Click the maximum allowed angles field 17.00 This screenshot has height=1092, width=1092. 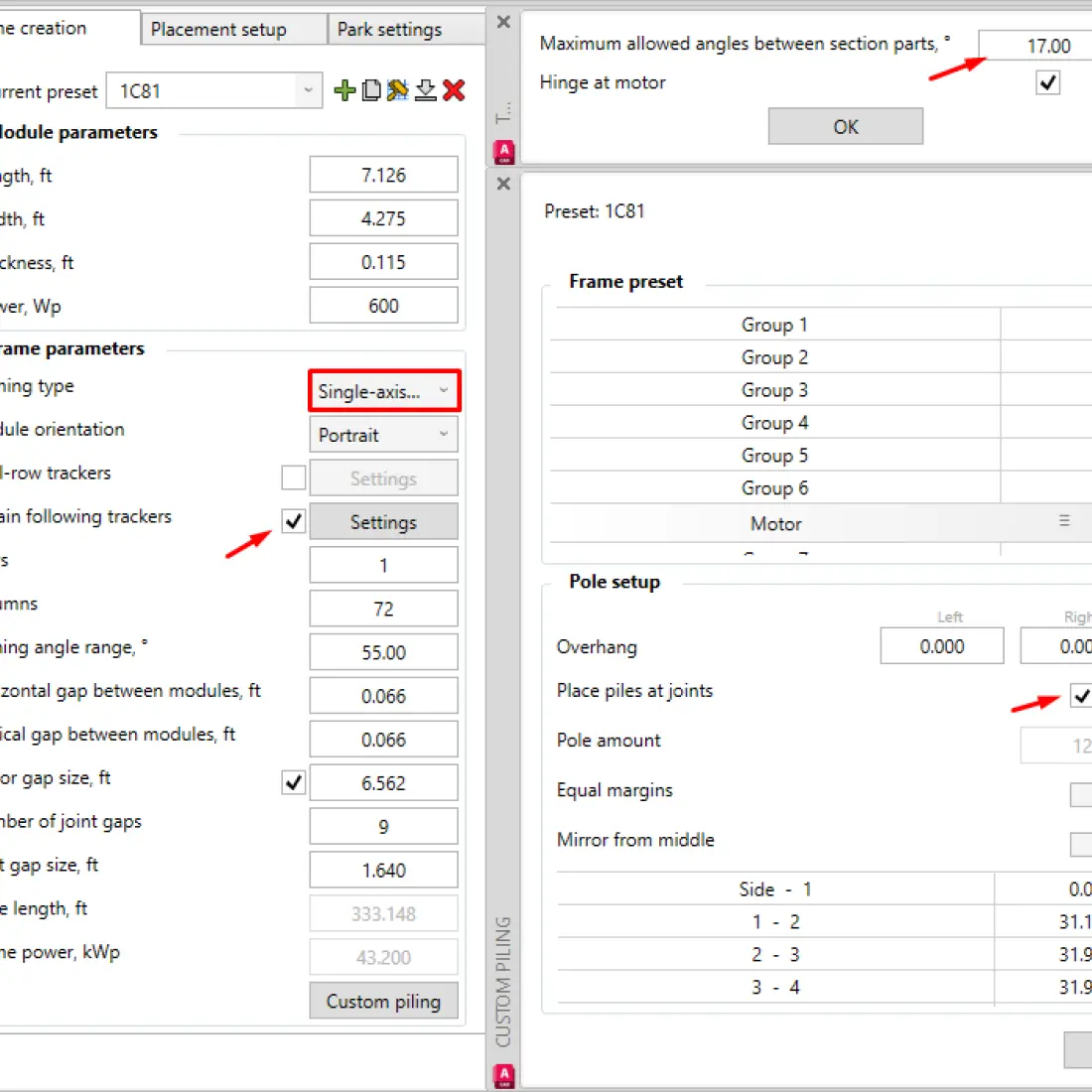tap(1037, 46)
